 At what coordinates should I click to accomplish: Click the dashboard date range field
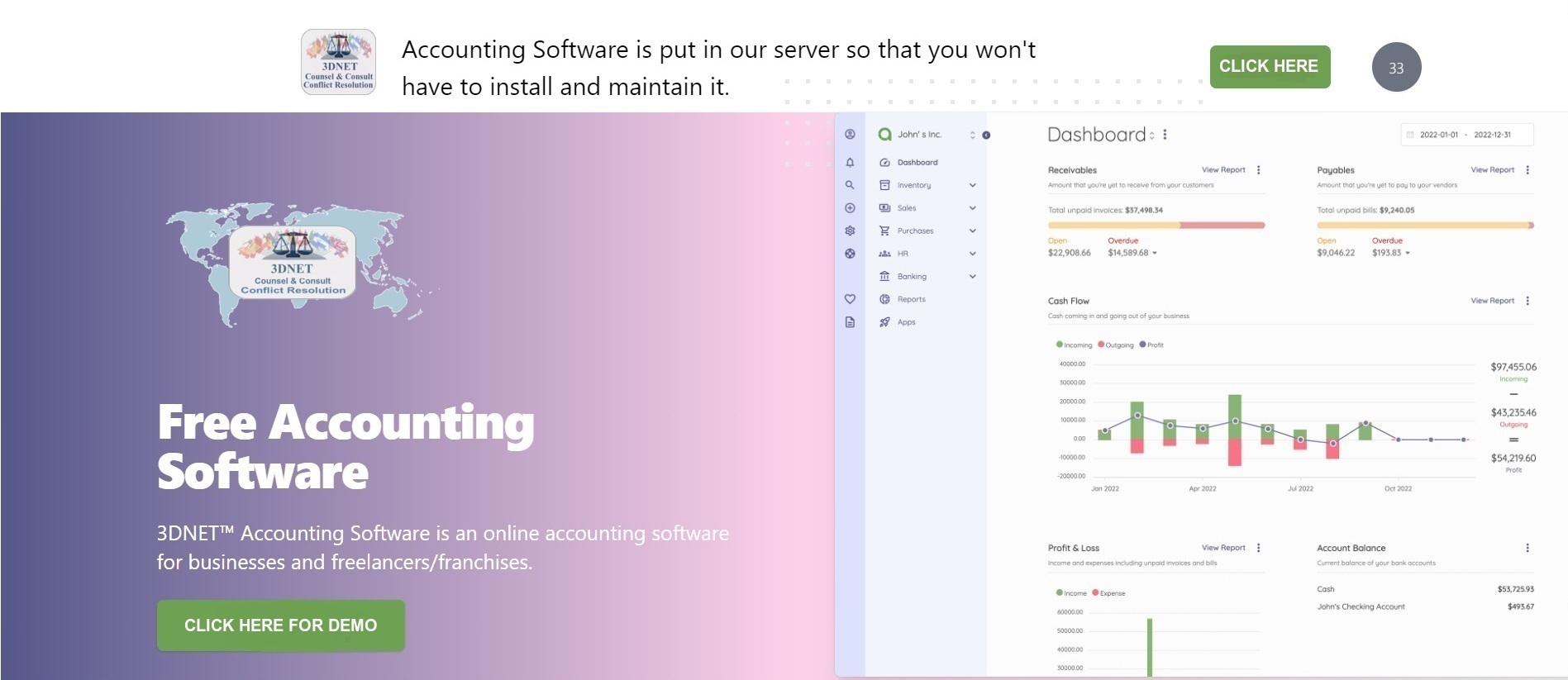pyautogui.click(x=1466, y=135)
